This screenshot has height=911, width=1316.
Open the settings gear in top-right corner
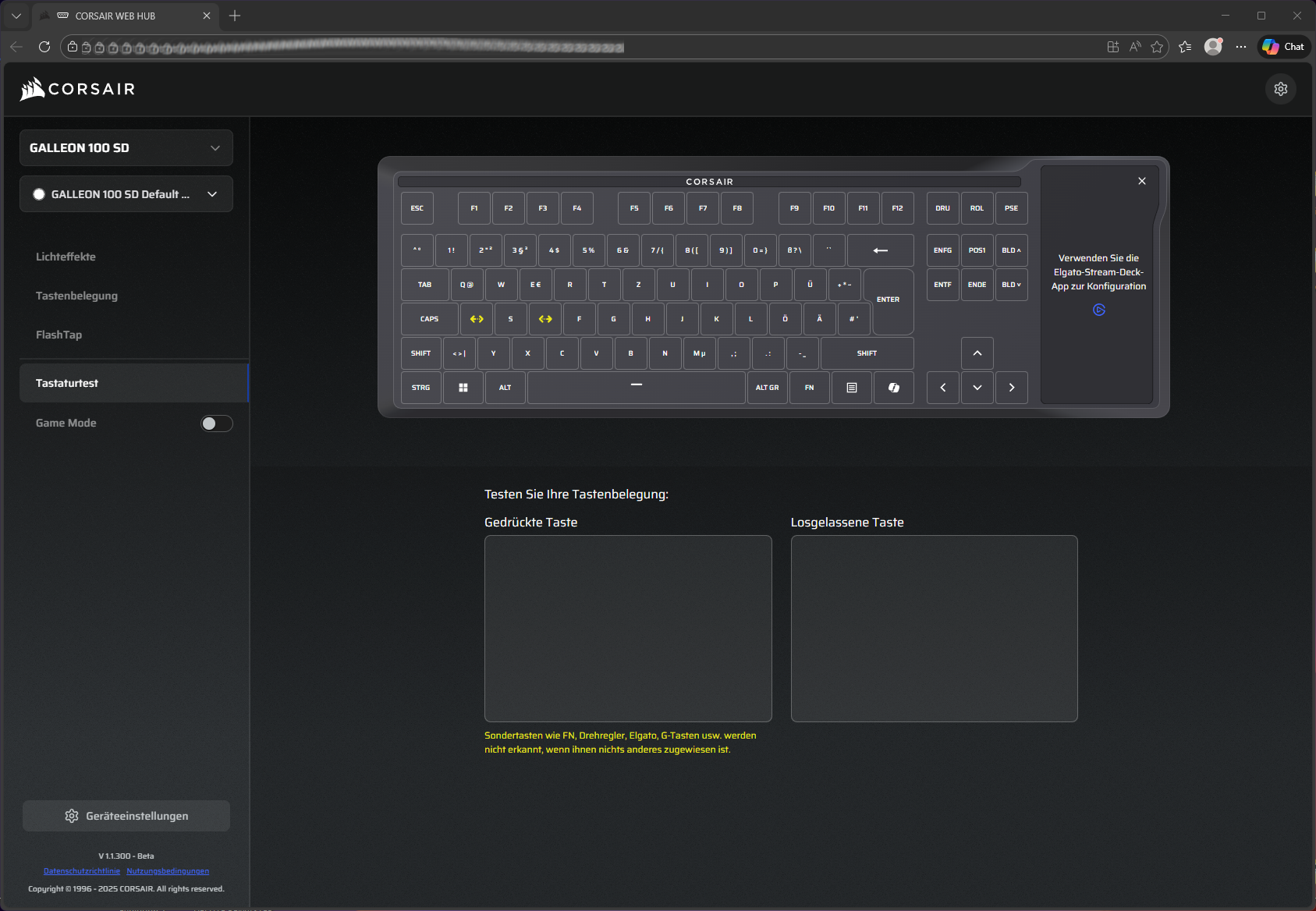point(1280,89)
